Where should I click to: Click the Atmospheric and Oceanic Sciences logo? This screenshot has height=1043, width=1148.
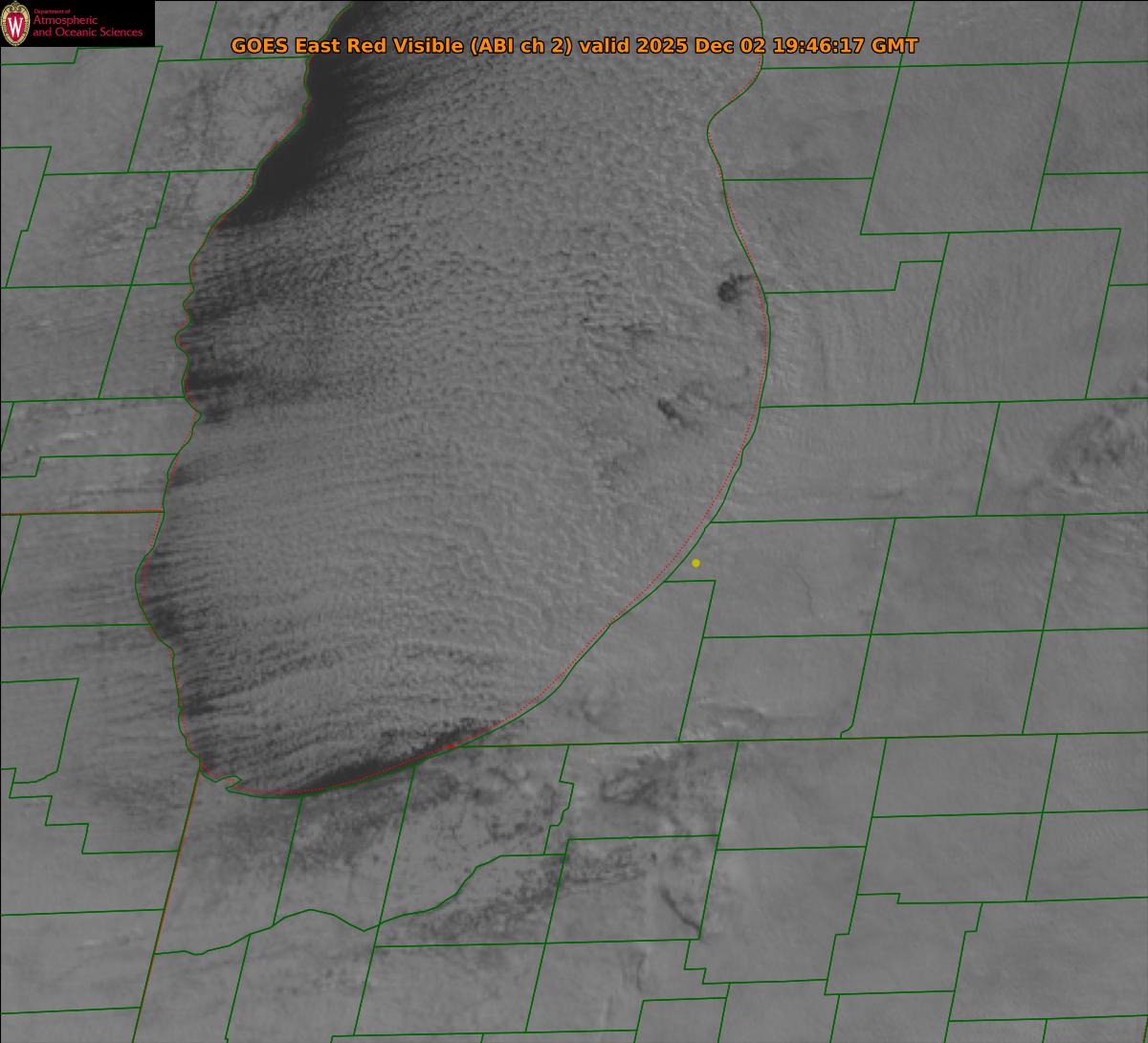point(77,23)
